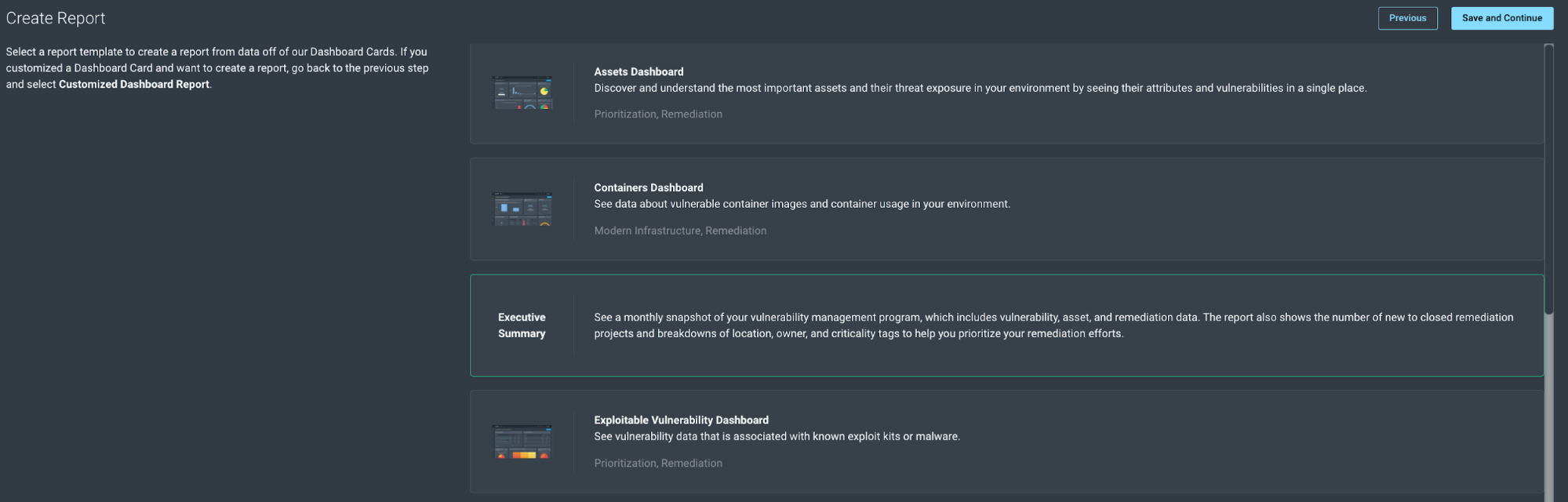
Task: Click the bold Customized Dashboard Report text
Action: (134, 85)
